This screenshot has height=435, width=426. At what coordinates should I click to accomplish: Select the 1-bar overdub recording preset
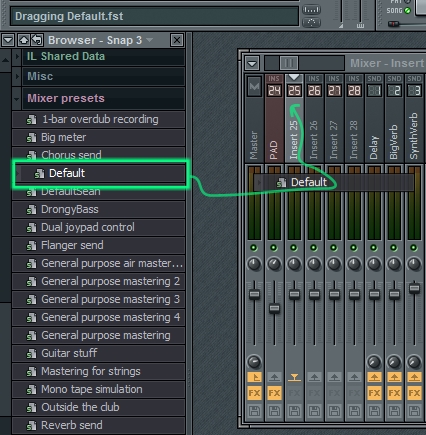[98, 120]
